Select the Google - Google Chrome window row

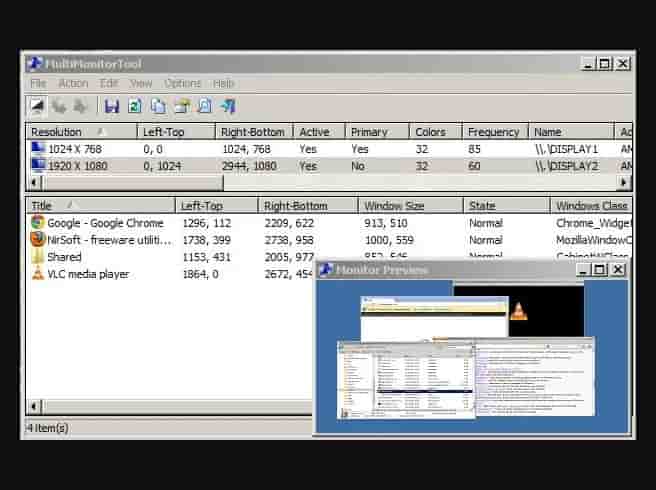[329, 223]
